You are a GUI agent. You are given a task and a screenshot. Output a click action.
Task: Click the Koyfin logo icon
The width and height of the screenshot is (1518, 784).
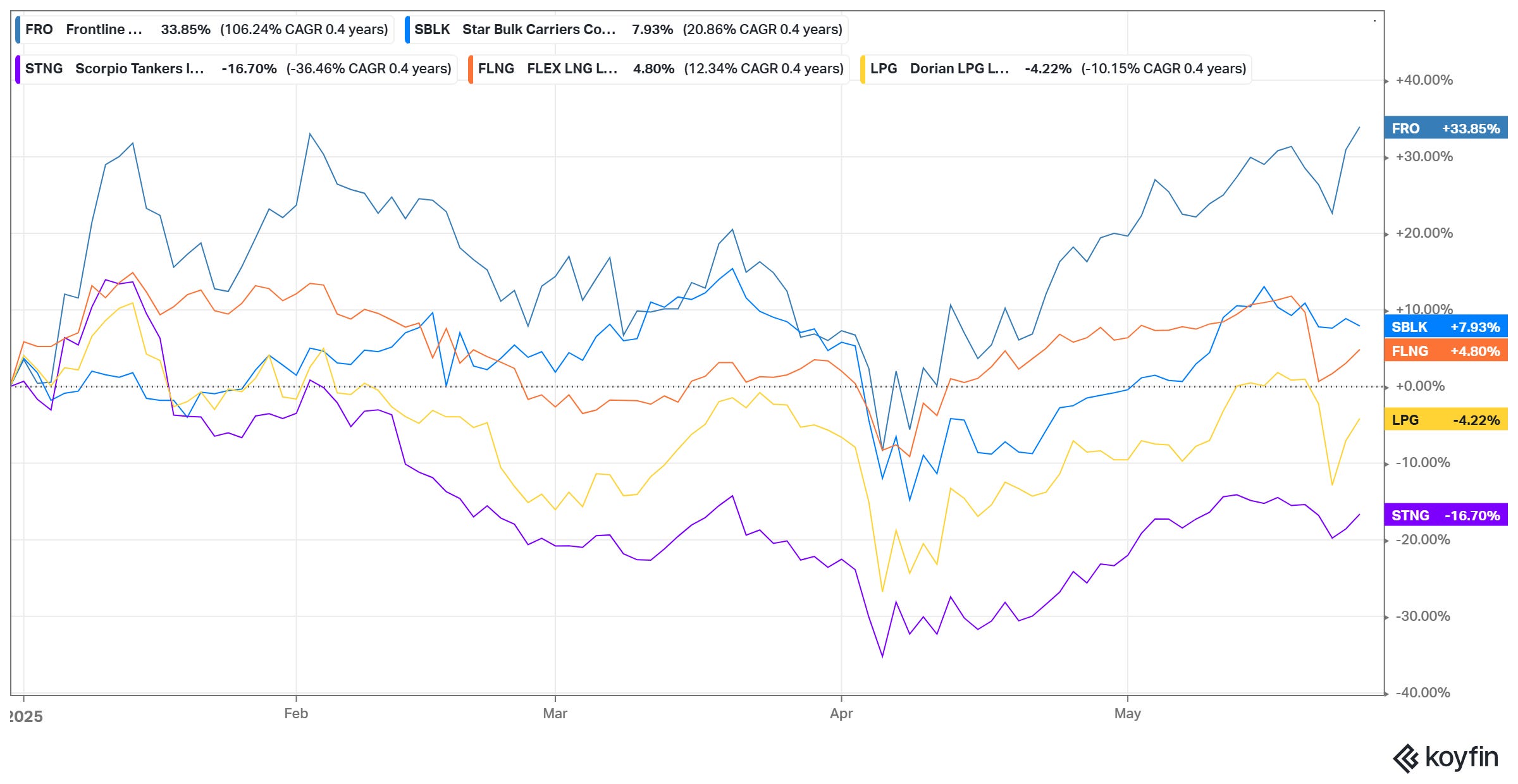pyautogui.click(x=1405, y=758)
